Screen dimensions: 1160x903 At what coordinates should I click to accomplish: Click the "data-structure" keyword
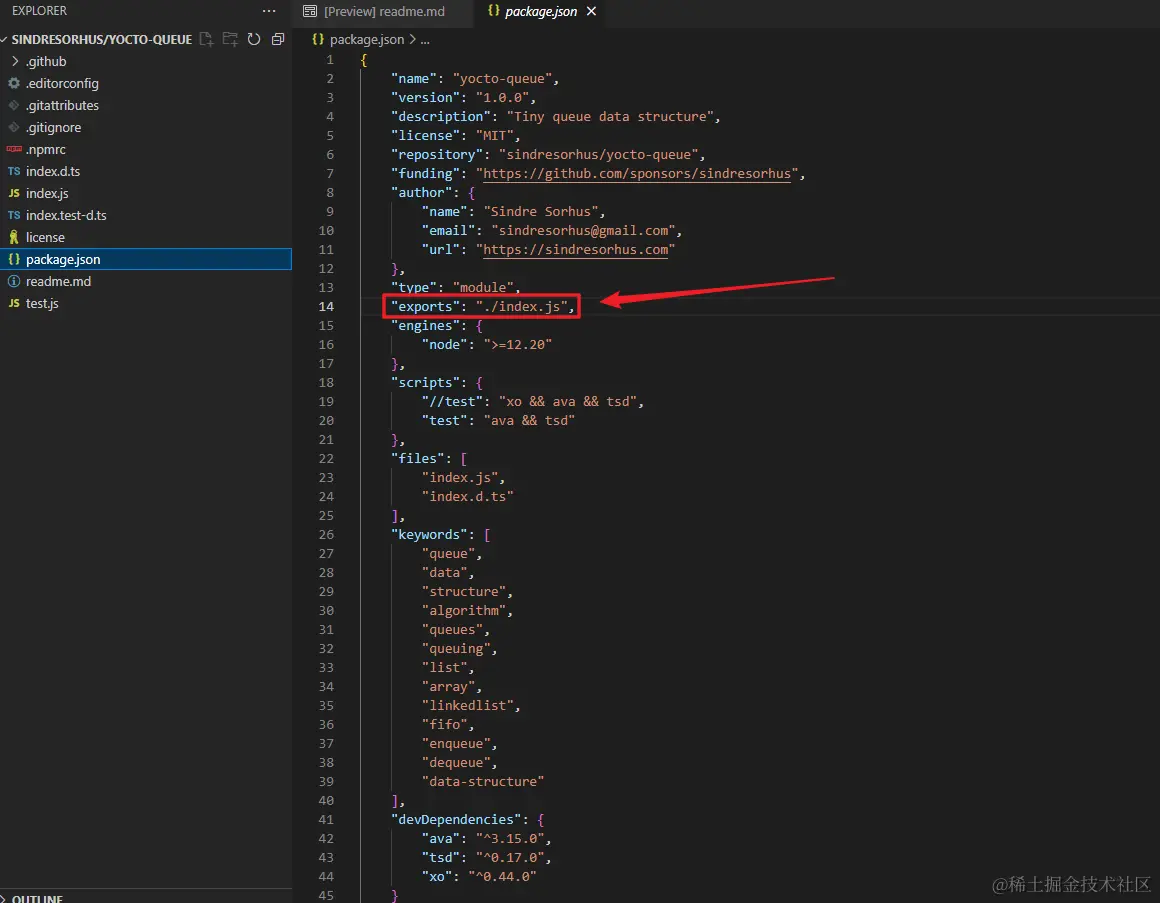pos(483,782)
